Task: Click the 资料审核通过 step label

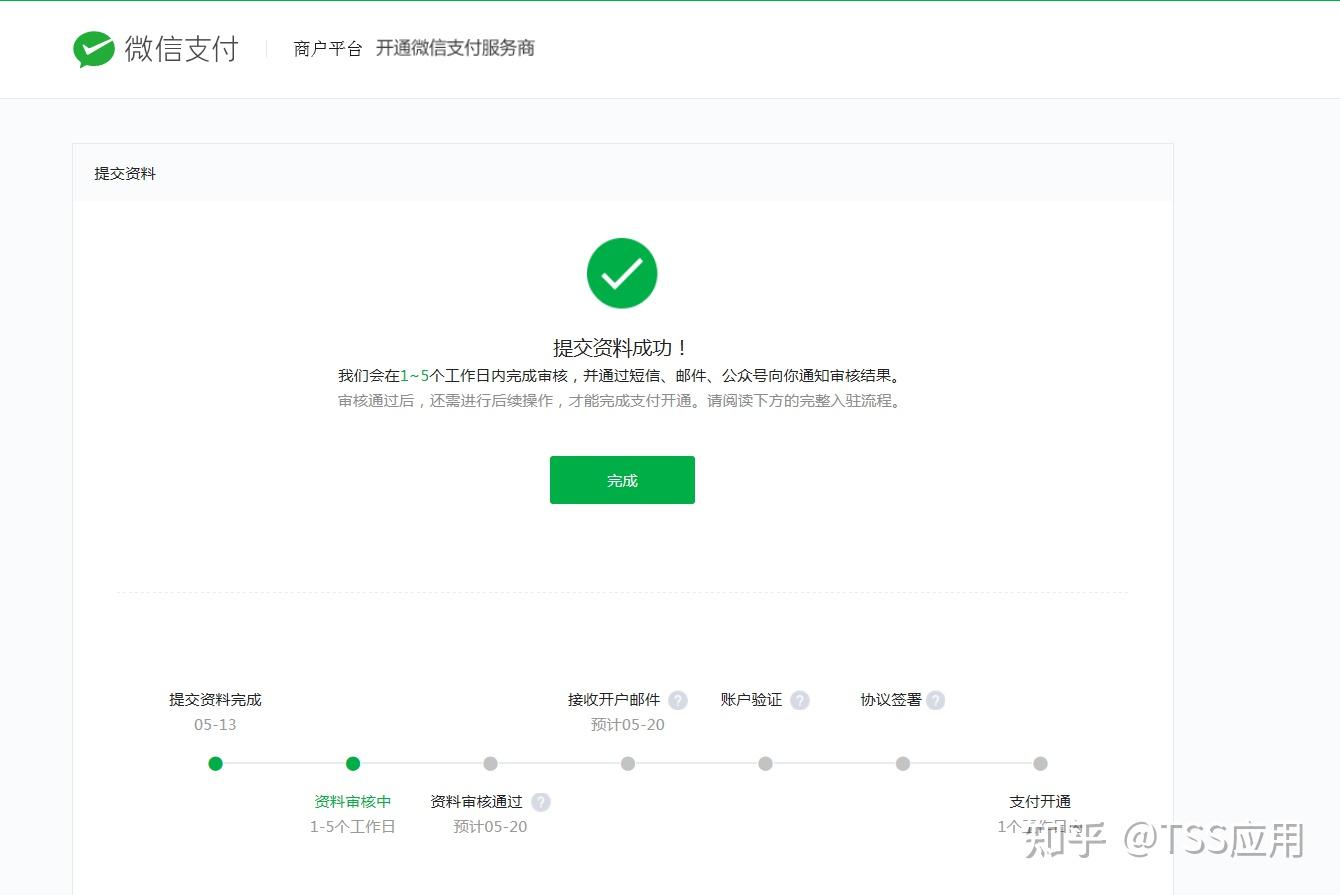Action: [x=476, y=802]
